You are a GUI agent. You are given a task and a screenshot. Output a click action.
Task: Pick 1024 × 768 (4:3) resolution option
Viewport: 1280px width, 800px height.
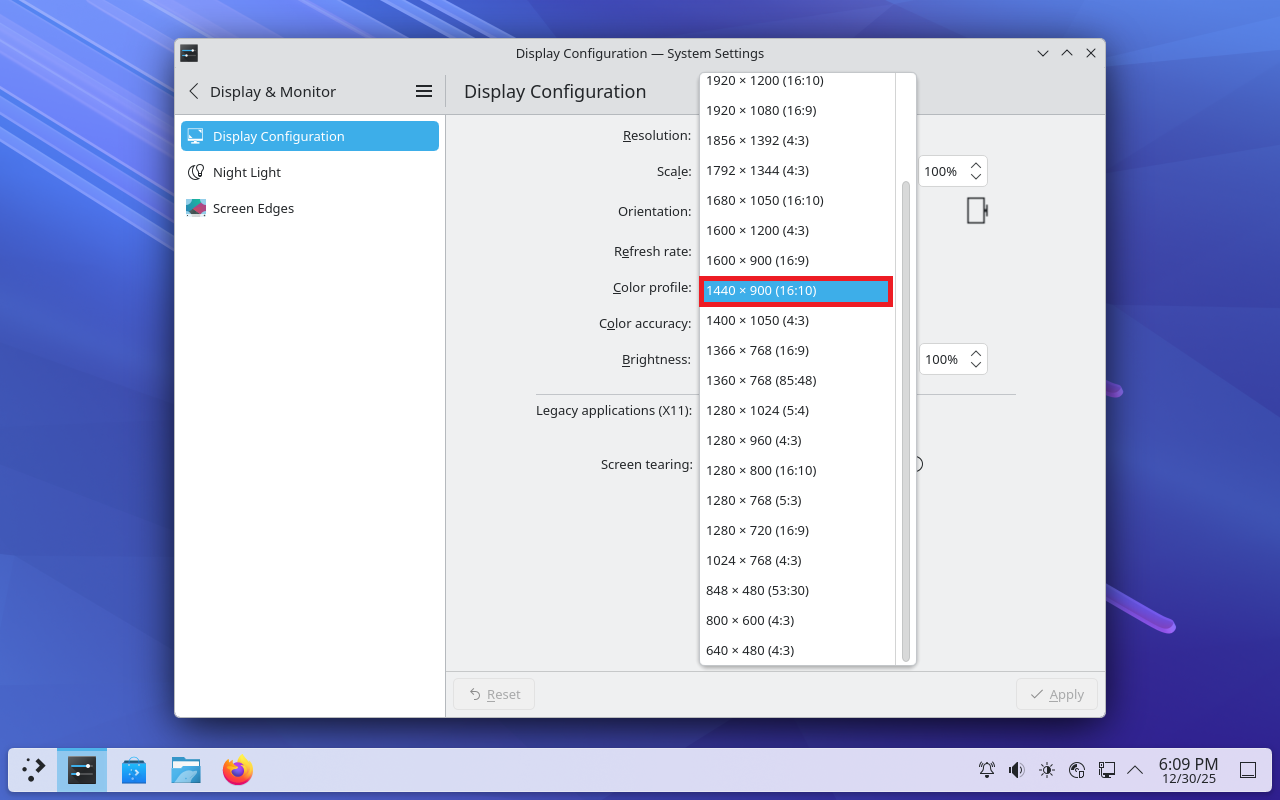754,560
